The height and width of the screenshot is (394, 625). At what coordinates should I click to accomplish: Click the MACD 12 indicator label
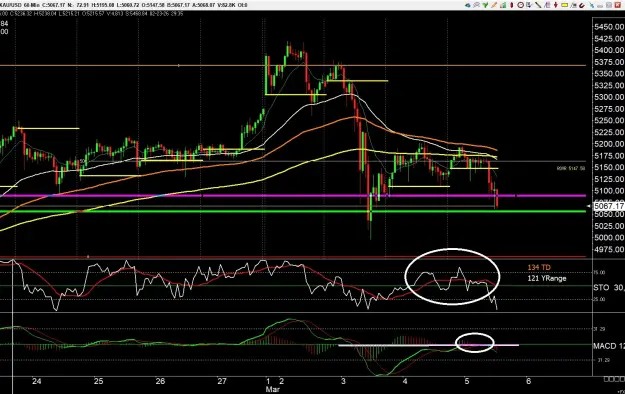(609, 346)
